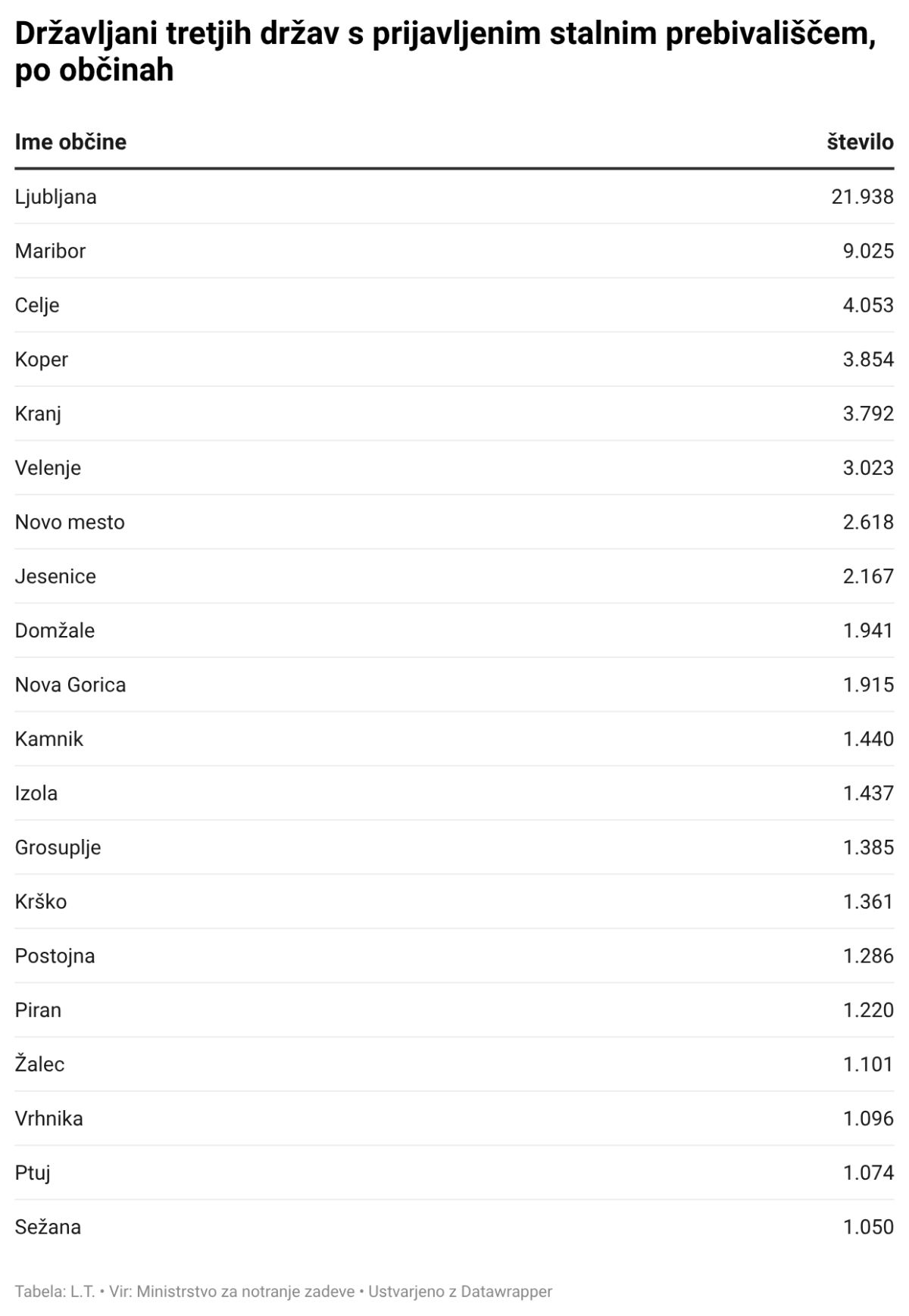Click the 'Ime občine' column header
The image size is (909, 1316).
70,142
